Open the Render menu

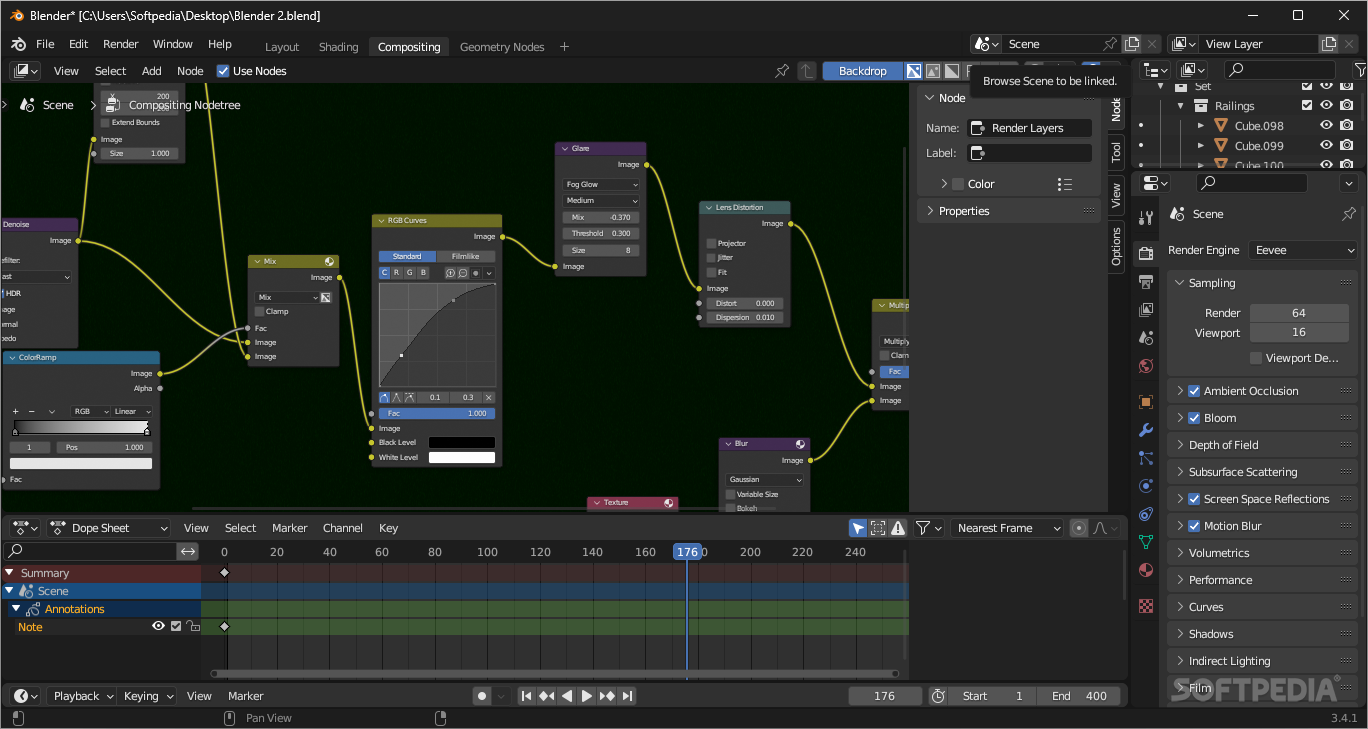coord(121,44)
